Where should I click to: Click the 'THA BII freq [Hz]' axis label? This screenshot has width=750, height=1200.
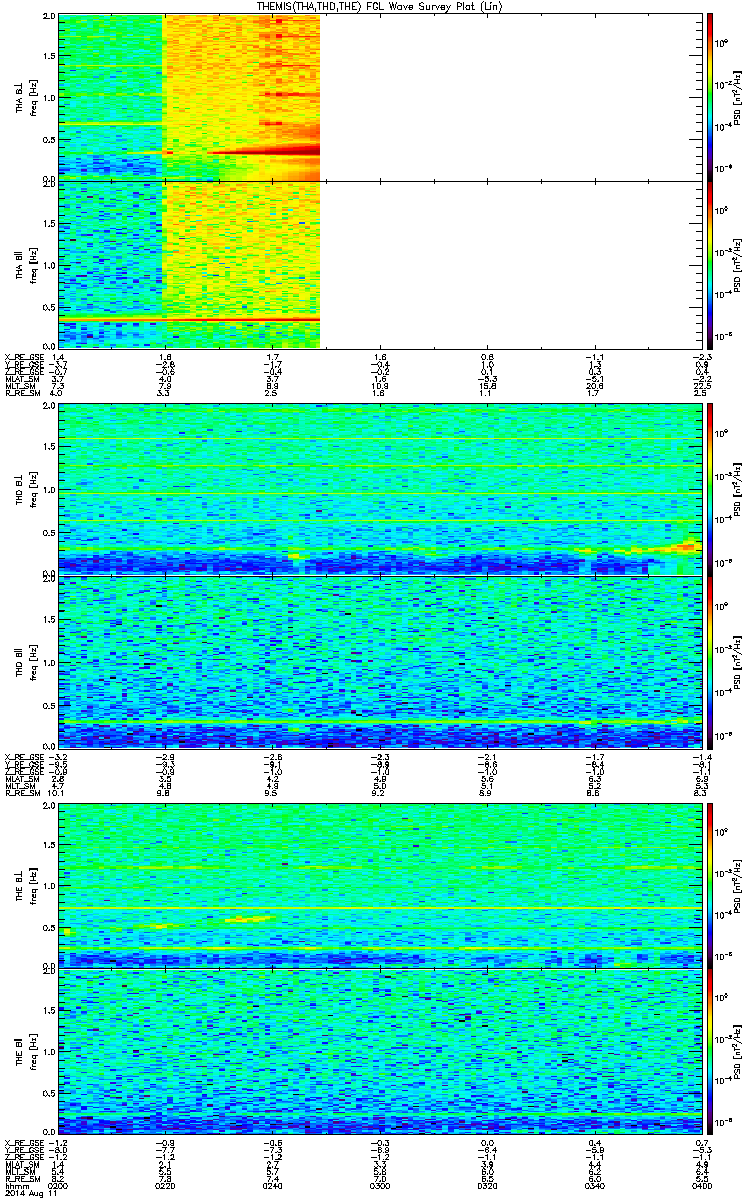point(25,264)
